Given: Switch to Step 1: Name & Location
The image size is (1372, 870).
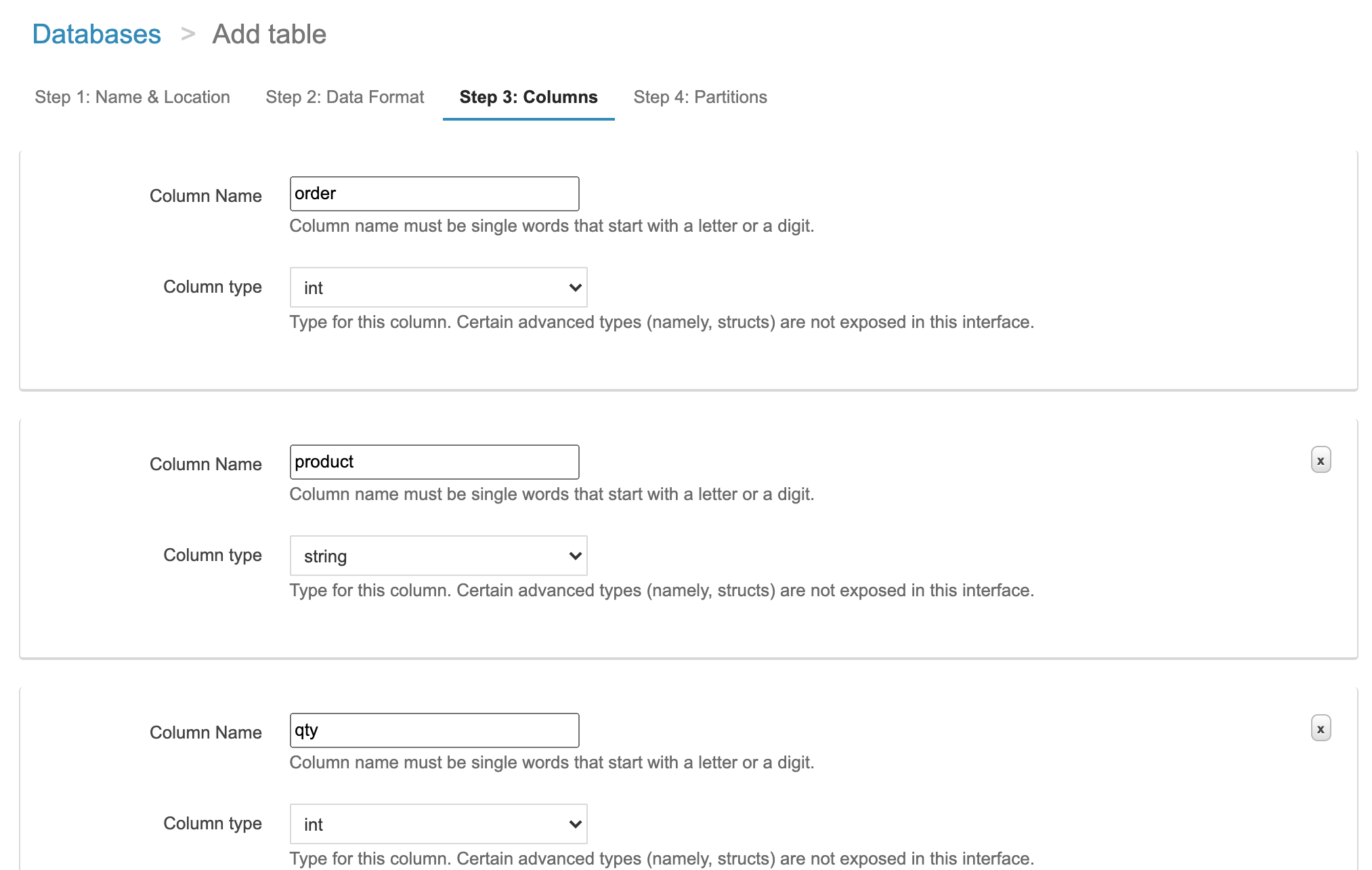Looking at the screenshot, I should (x=132, y=97).
